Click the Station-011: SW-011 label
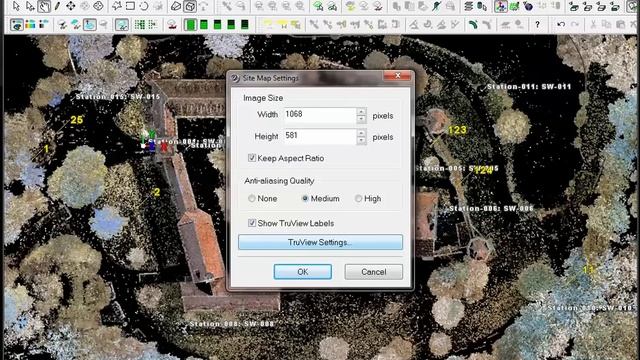640x360 pixels. [529, 87]
